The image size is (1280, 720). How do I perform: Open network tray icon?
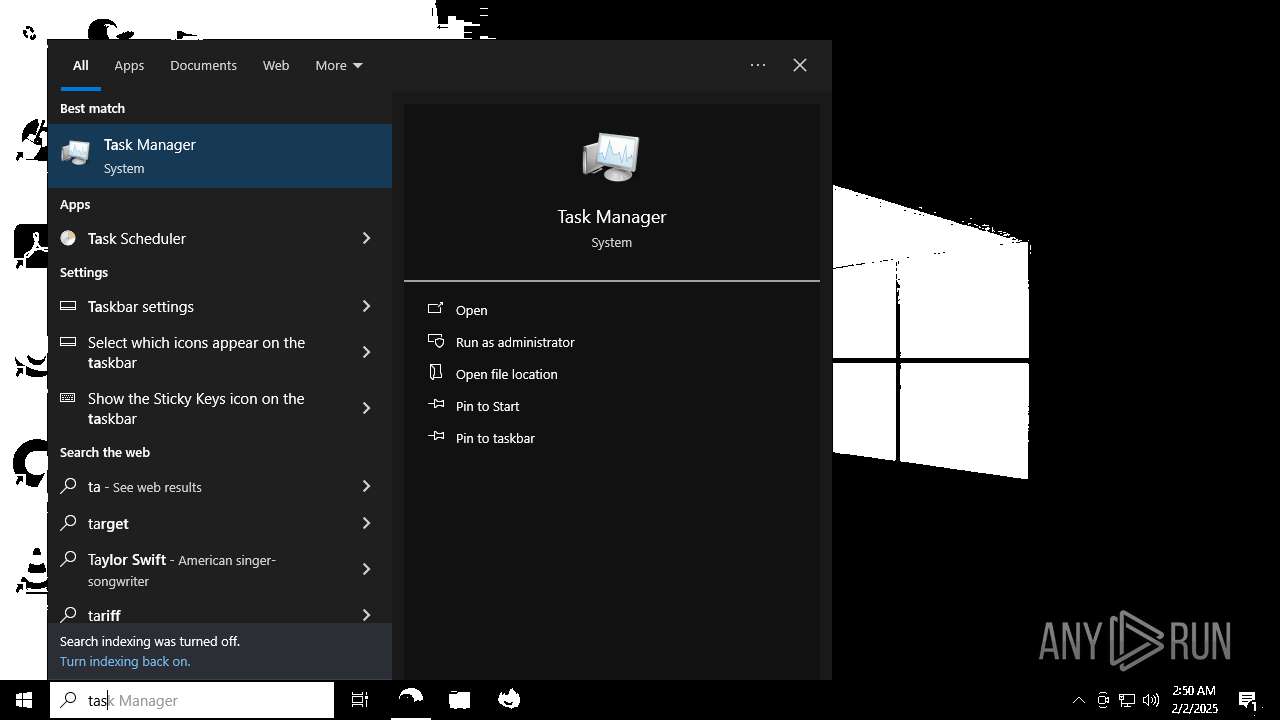[x=1127, y=700]
